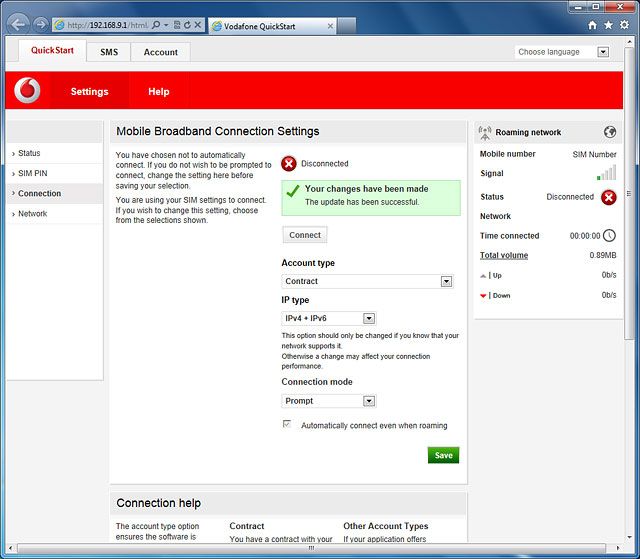Click the browser forward arrow button
This screenshot has width=640, height=559.
[x=40, y=24]
